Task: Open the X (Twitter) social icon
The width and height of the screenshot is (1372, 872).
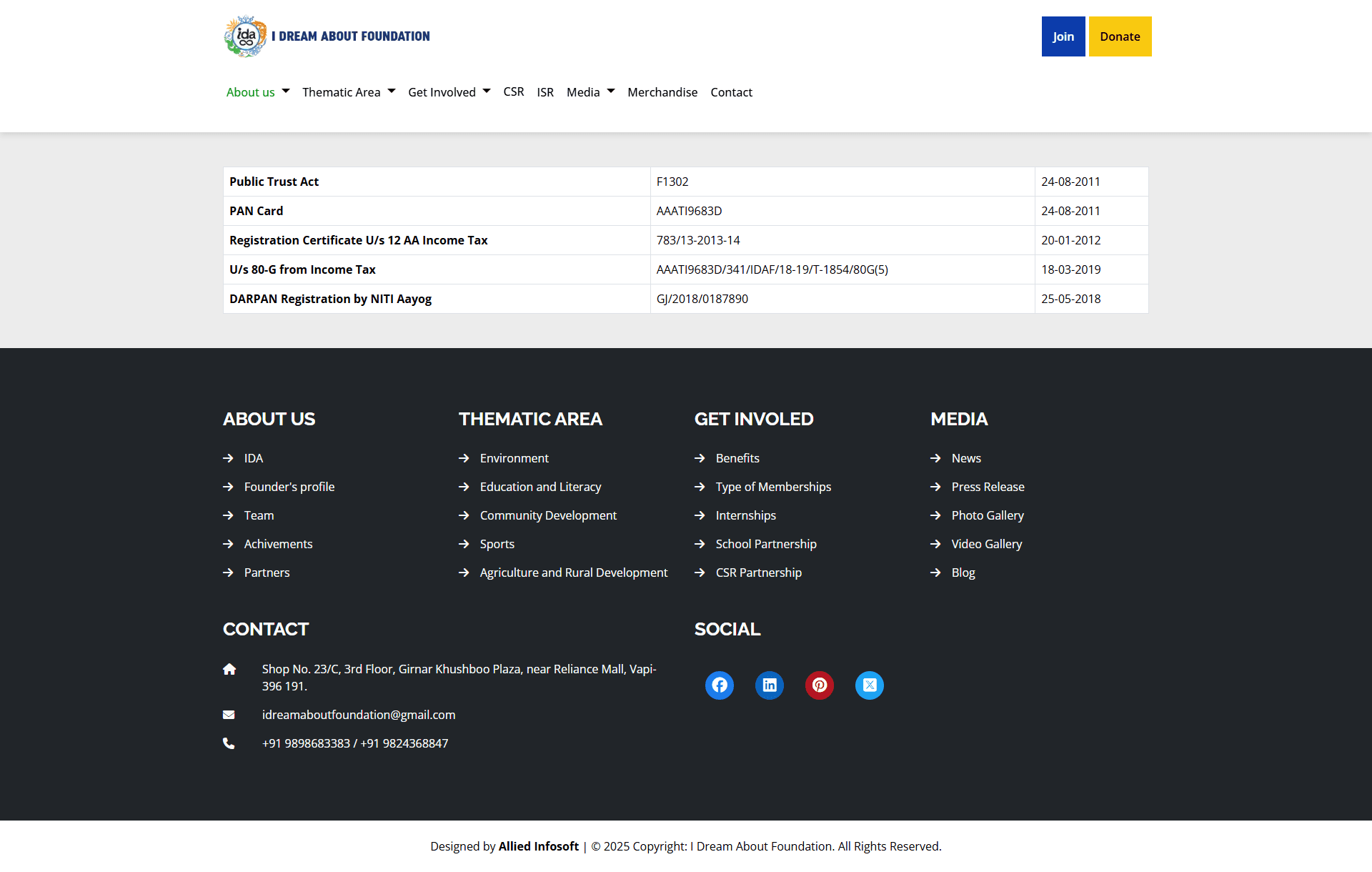Action: click(870, 685)
